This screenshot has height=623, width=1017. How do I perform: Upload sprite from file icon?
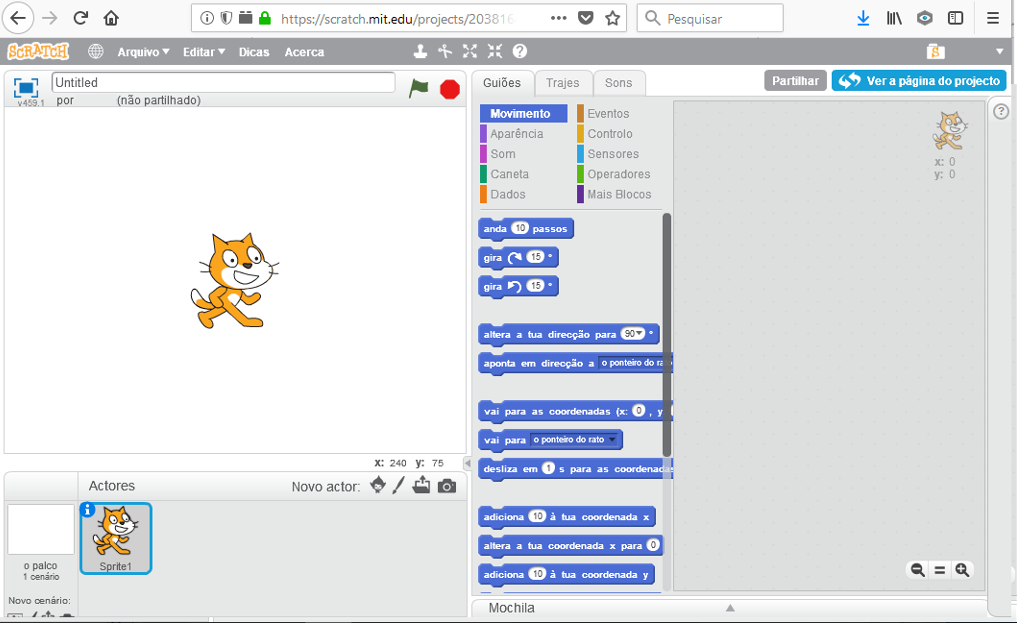tap(421, 486)
